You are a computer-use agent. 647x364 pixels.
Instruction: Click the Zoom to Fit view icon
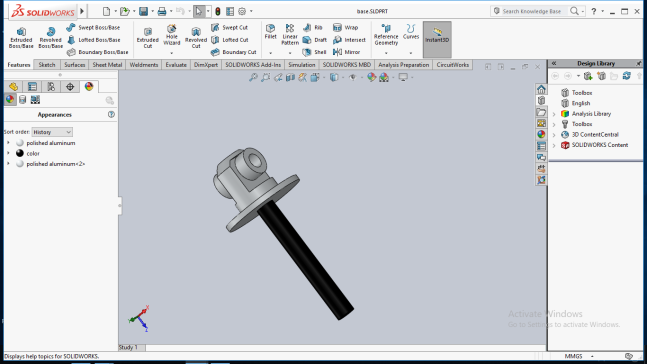click(253, 77)
